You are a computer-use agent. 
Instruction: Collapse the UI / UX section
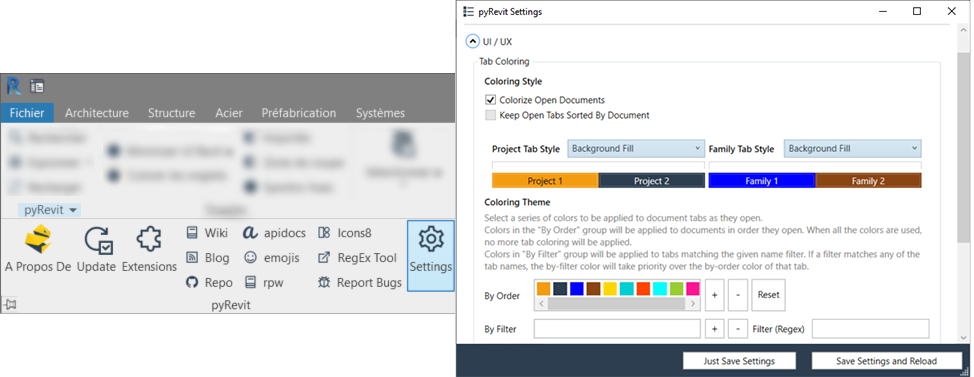473,42
